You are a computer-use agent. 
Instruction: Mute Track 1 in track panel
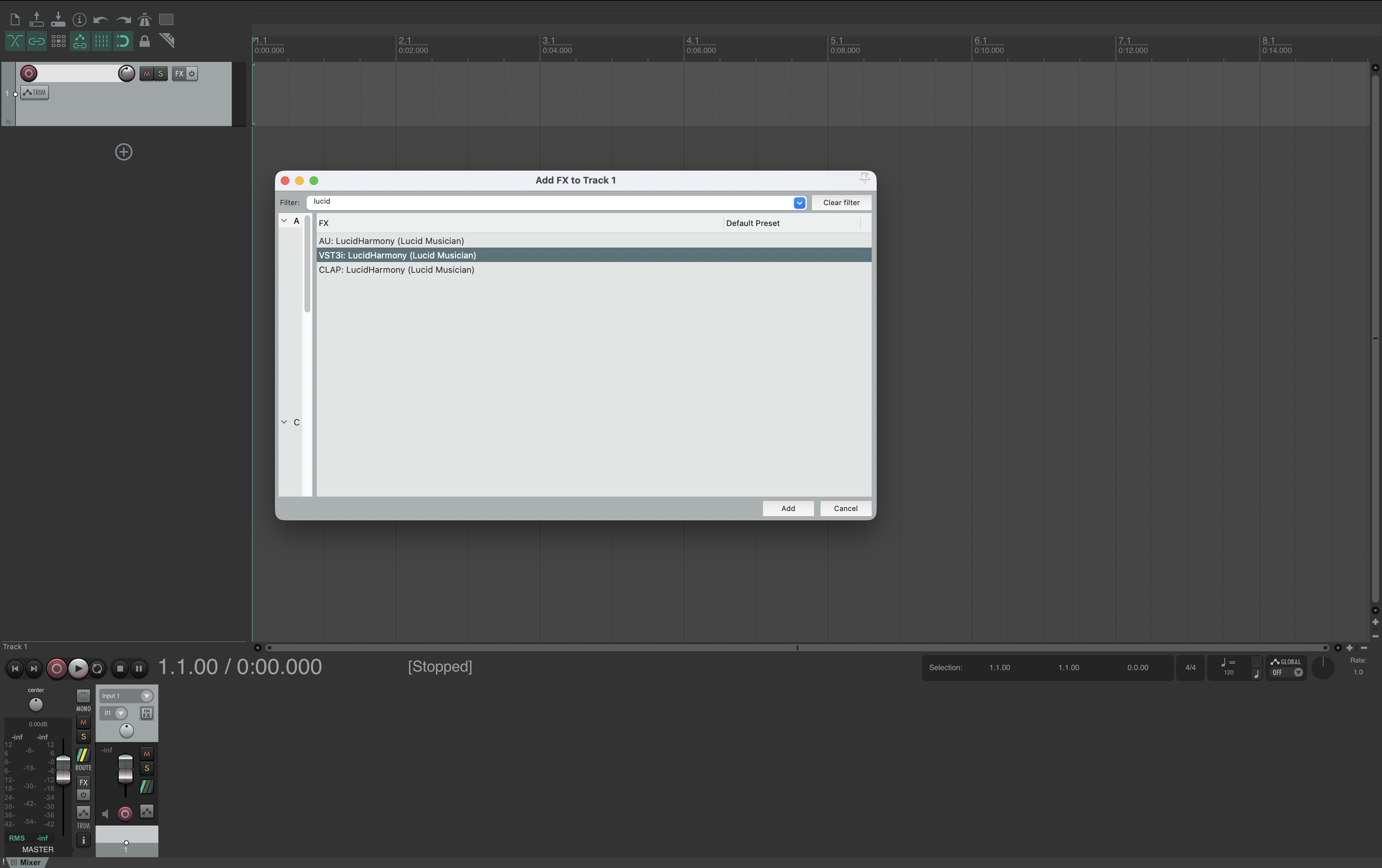coord(146,73)
